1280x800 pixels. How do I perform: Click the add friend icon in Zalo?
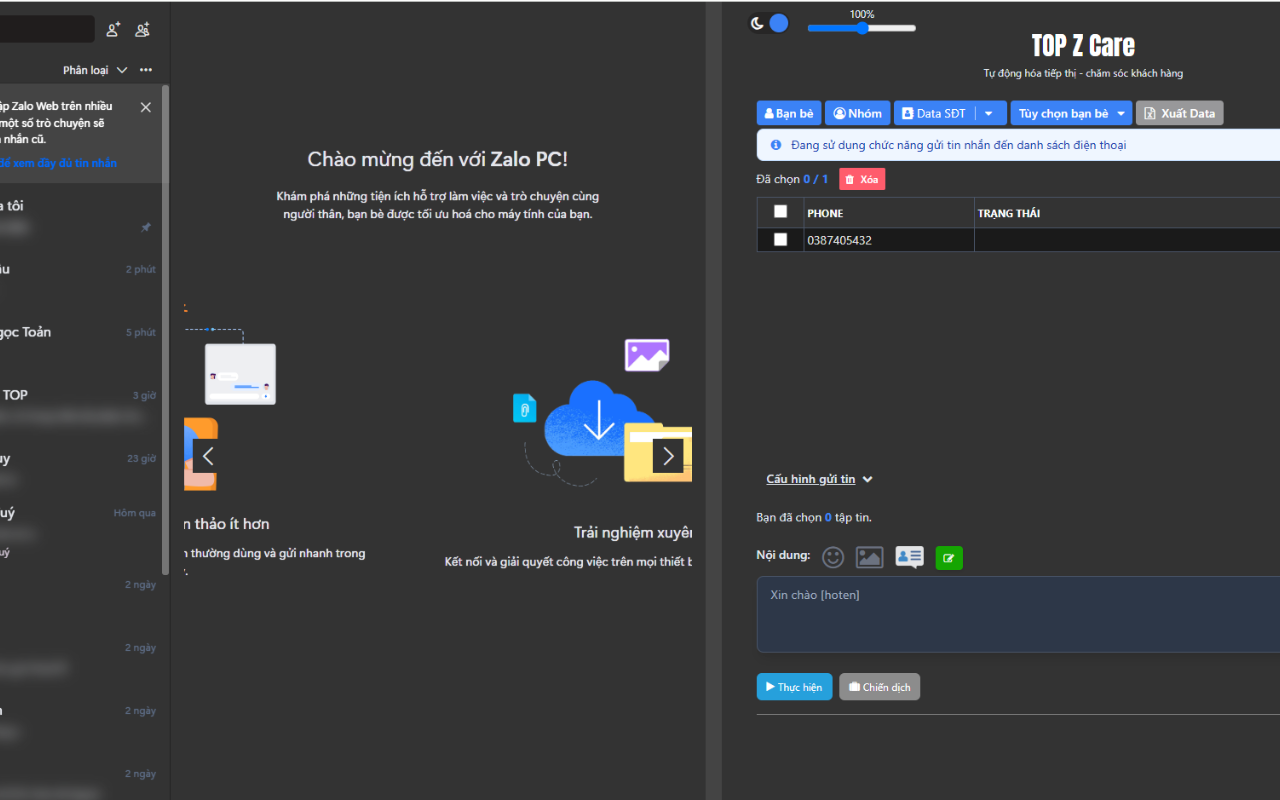[x=114, y=30]
